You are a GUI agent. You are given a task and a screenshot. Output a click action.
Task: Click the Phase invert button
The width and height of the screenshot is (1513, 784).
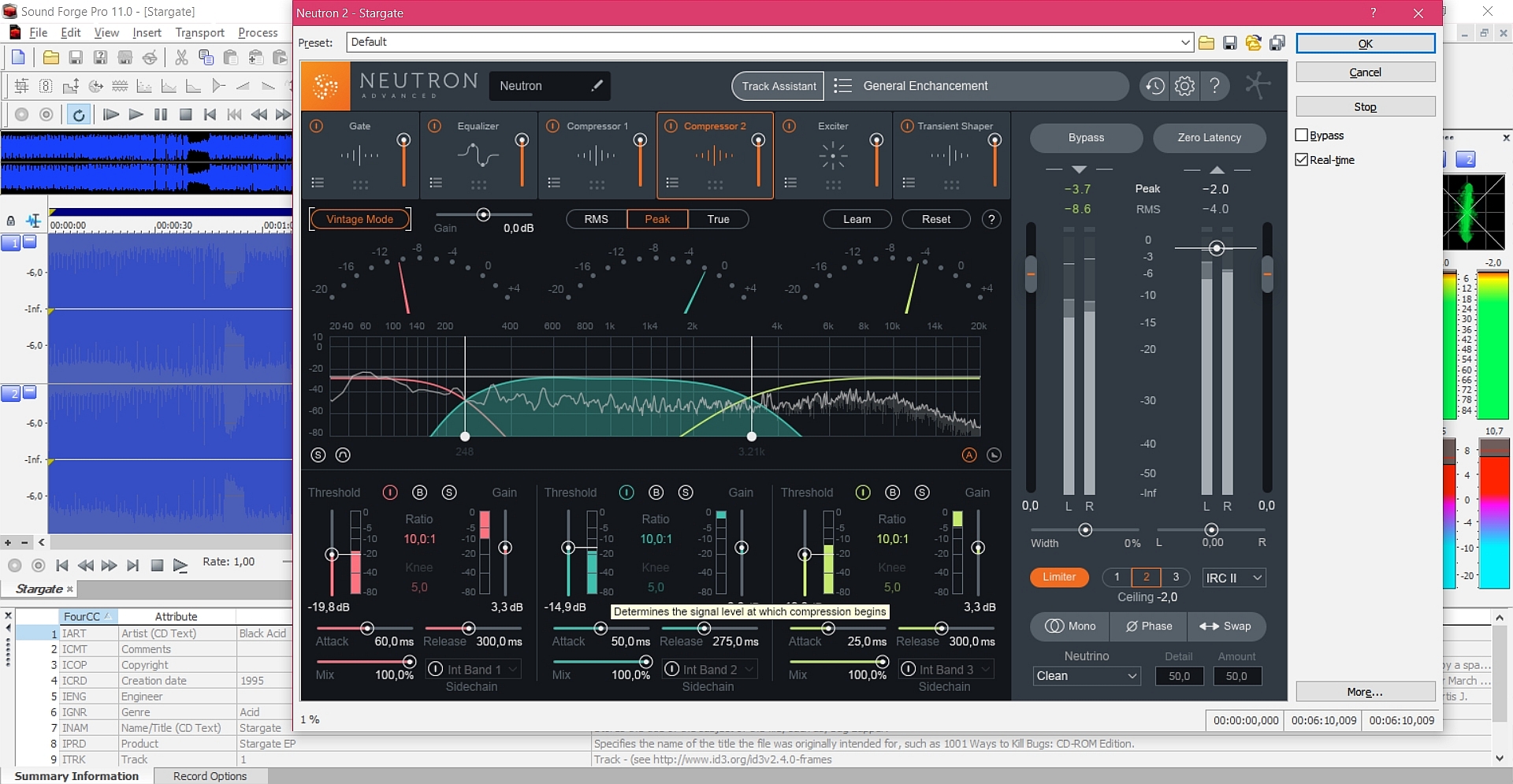[x=1149, y=626]
